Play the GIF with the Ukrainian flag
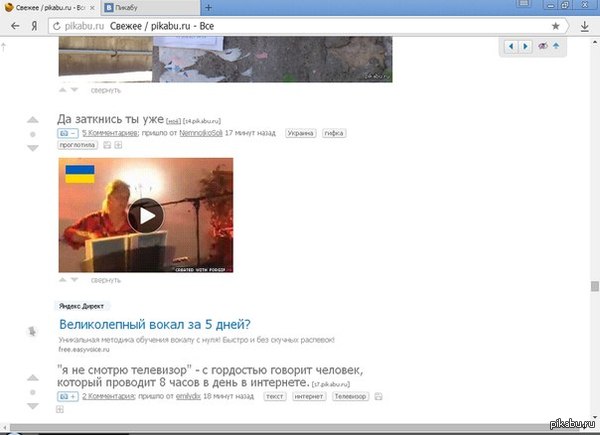This screenshot has height=435, width=600. click(146, 215)
